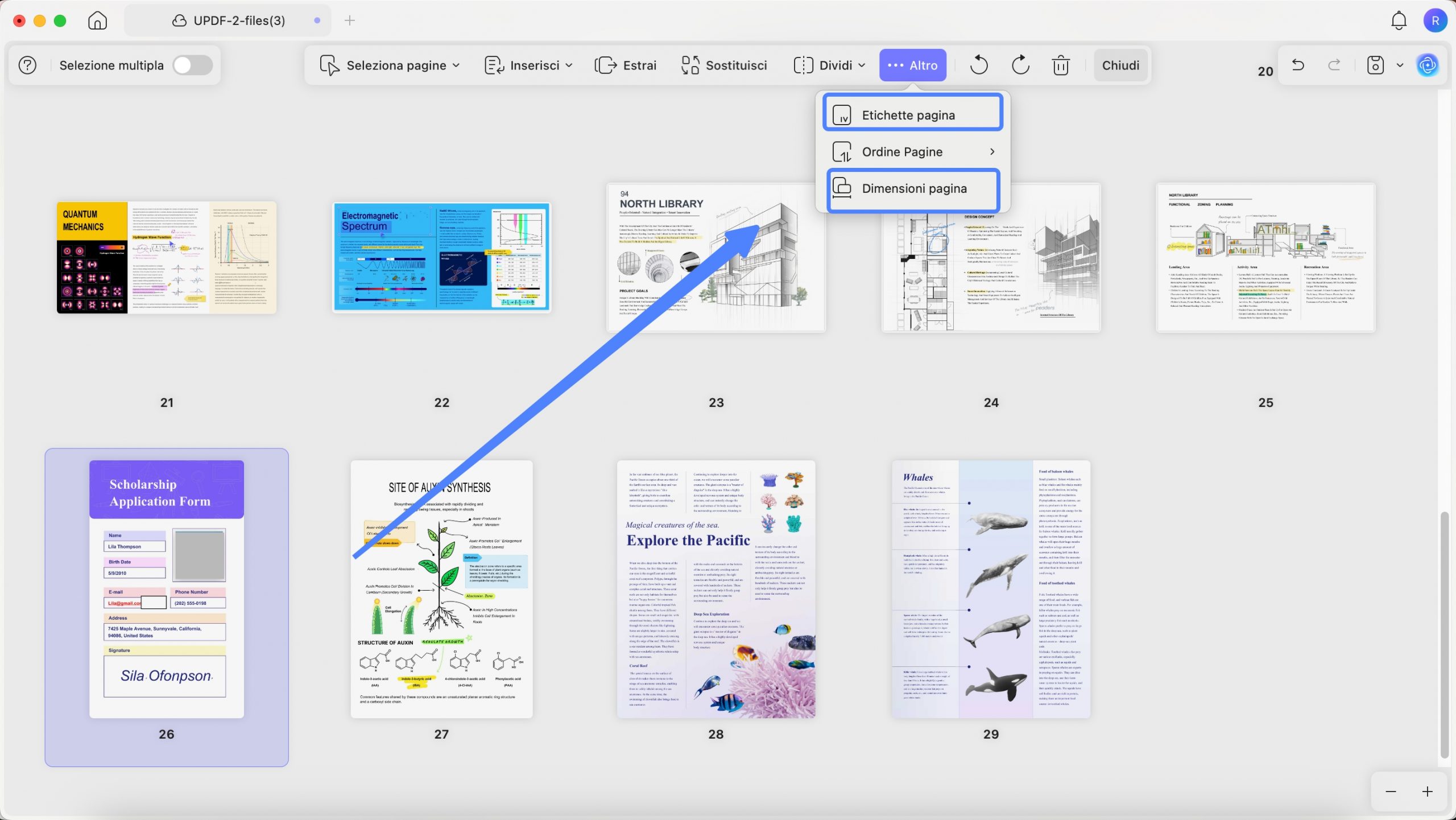Select page 23 North Library thumbnail
The height and width of the screenshot is (820, 1456).
pos(716,258)
